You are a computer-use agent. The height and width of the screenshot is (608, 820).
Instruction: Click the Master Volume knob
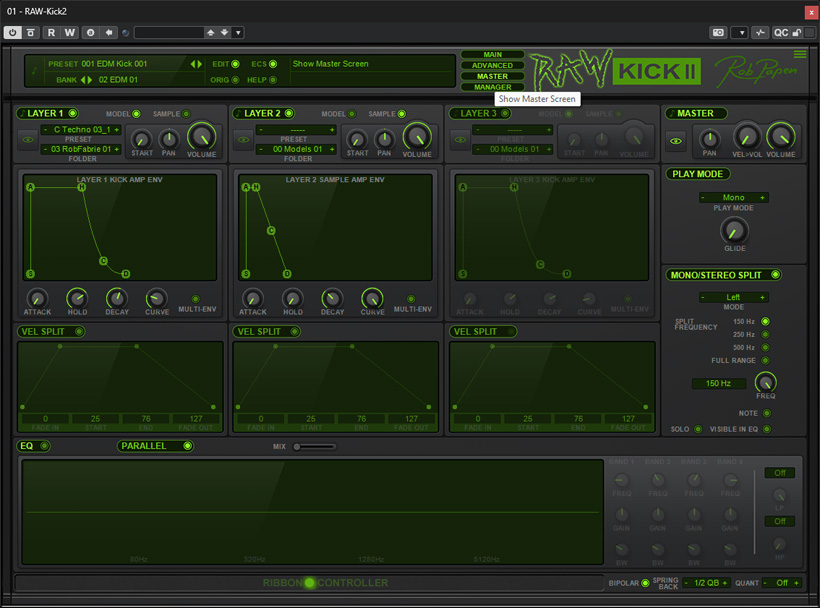780,136
